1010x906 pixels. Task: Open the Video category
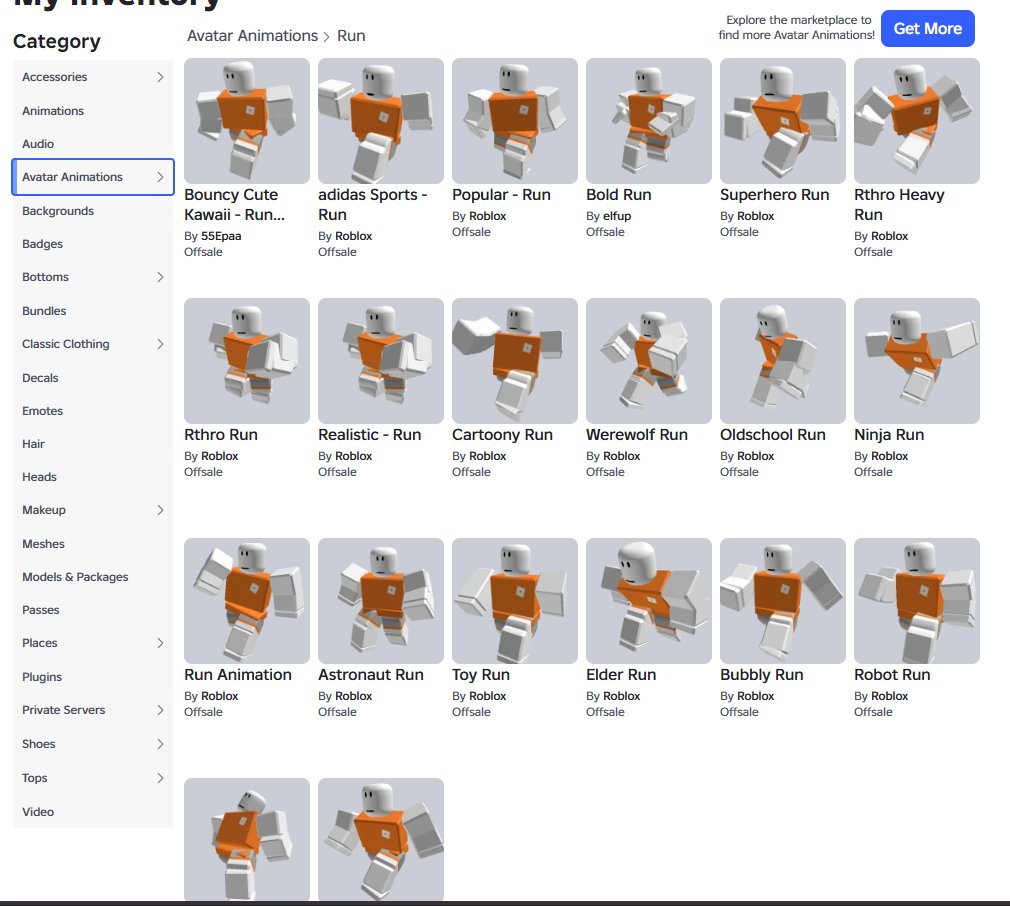pos(93,811)
